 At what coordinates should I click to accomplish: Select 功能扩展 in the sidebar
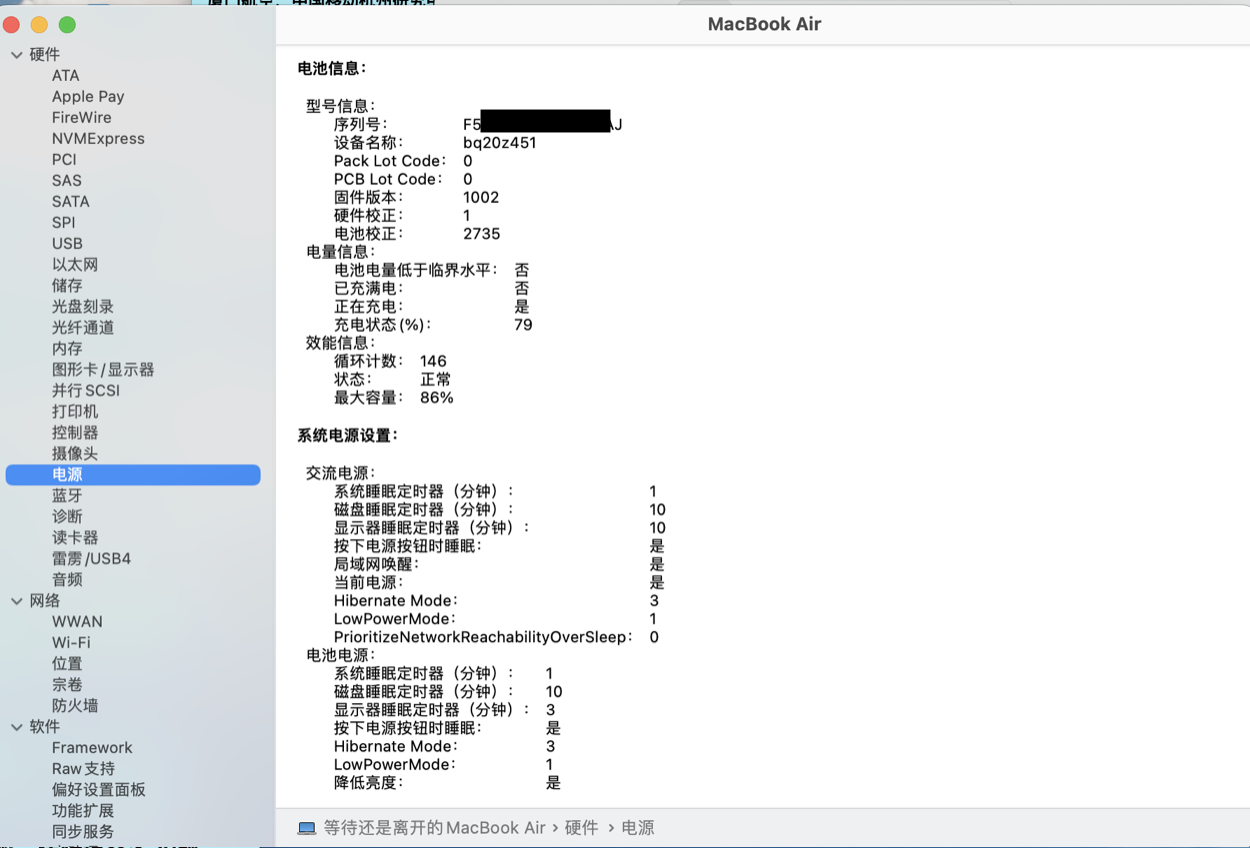point(83,811)
